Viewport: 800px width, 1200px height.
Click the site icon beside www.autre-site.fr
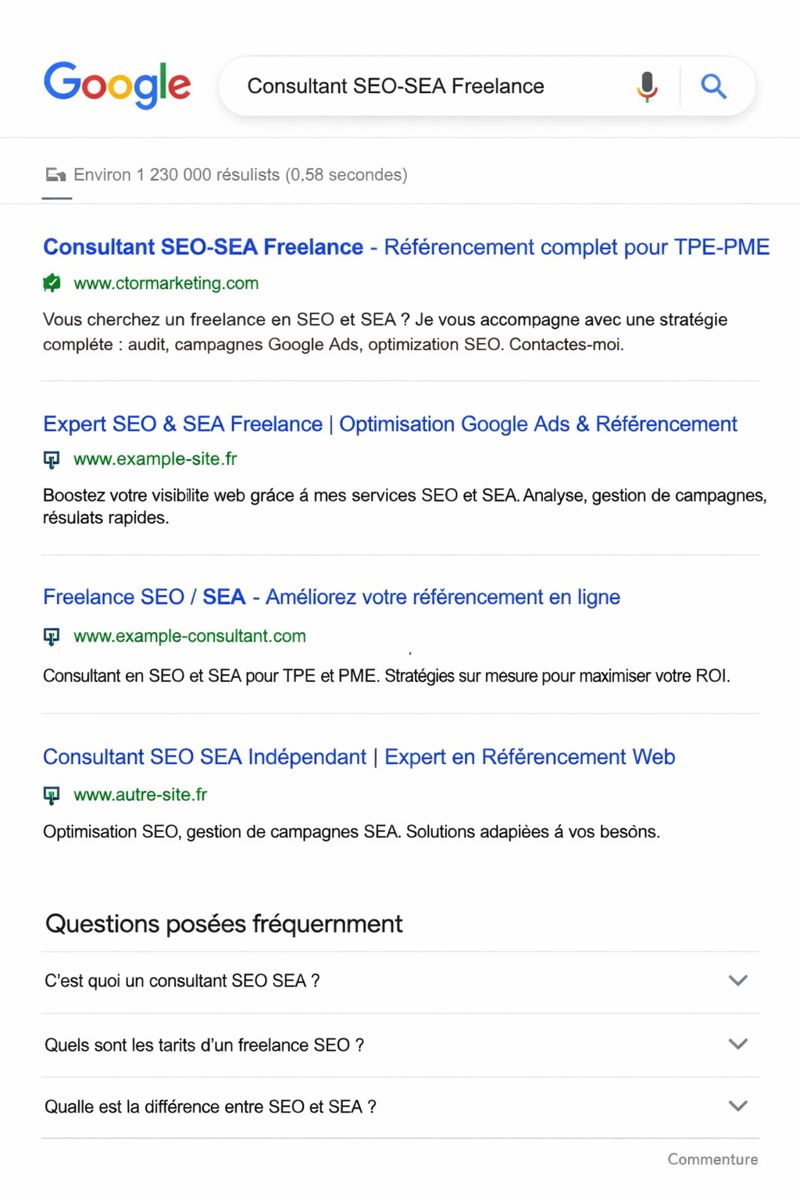pos(51,794)
